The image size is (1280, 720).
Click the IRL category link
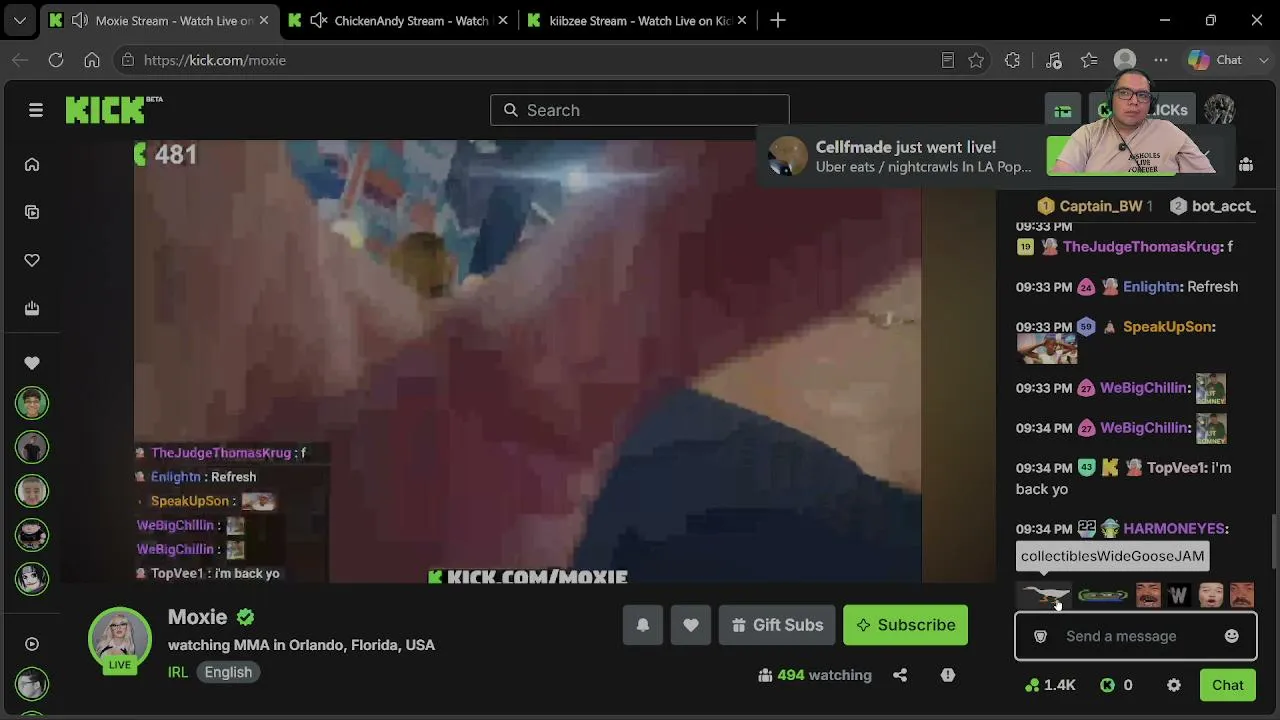point(178,672)
